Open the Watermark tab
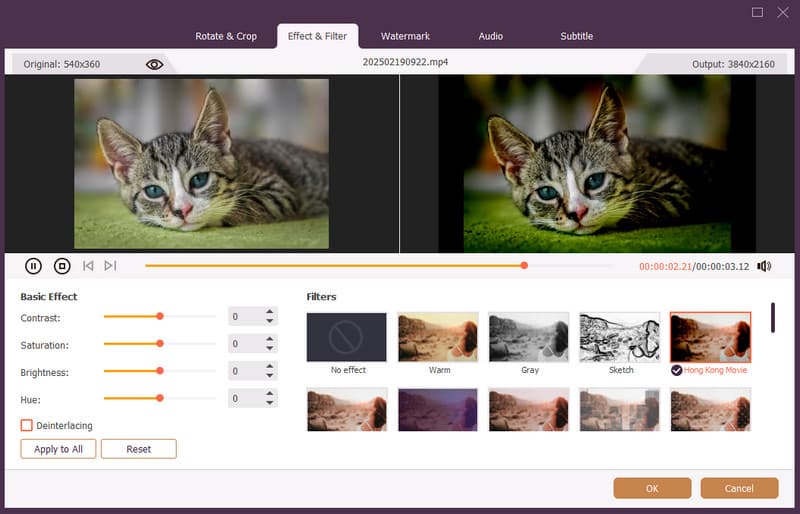Image resolution: width=800 pixels, height=514 pixels. coord(405,36)
